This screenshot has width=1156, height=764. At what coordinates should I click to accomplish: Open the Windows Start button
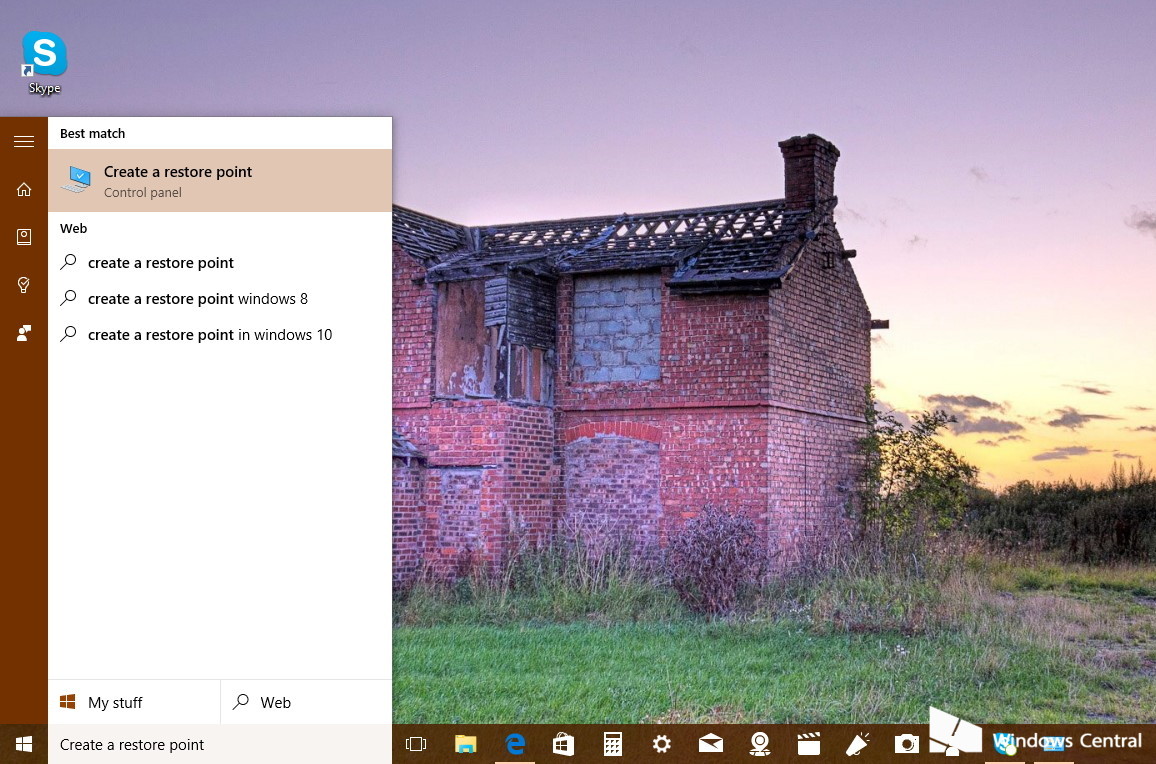[24, 744]
